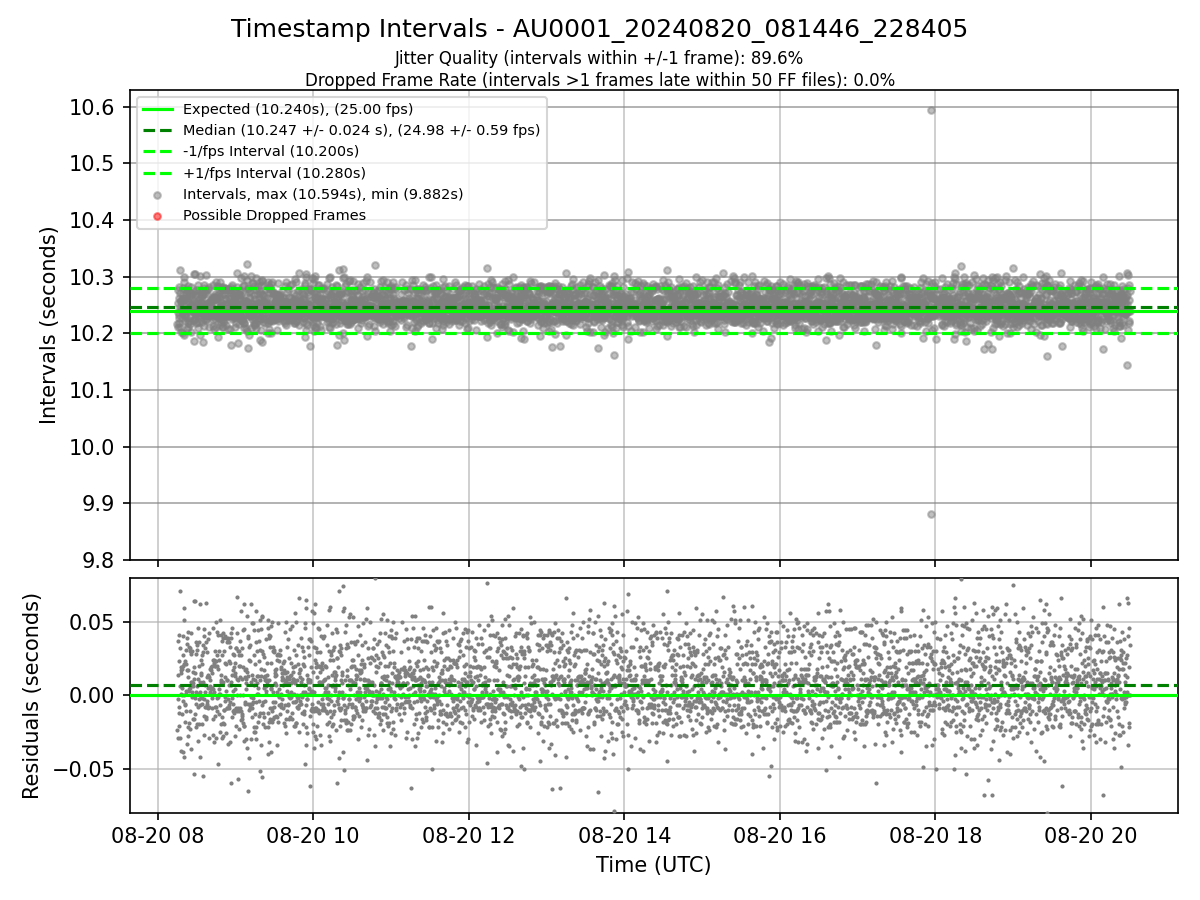The width and height of the screenshot is (1200, 900).
Task: Click legend entry '-1/fps Interval (10.200s)'
Action: pyautogui.click(x=271, y=151)
